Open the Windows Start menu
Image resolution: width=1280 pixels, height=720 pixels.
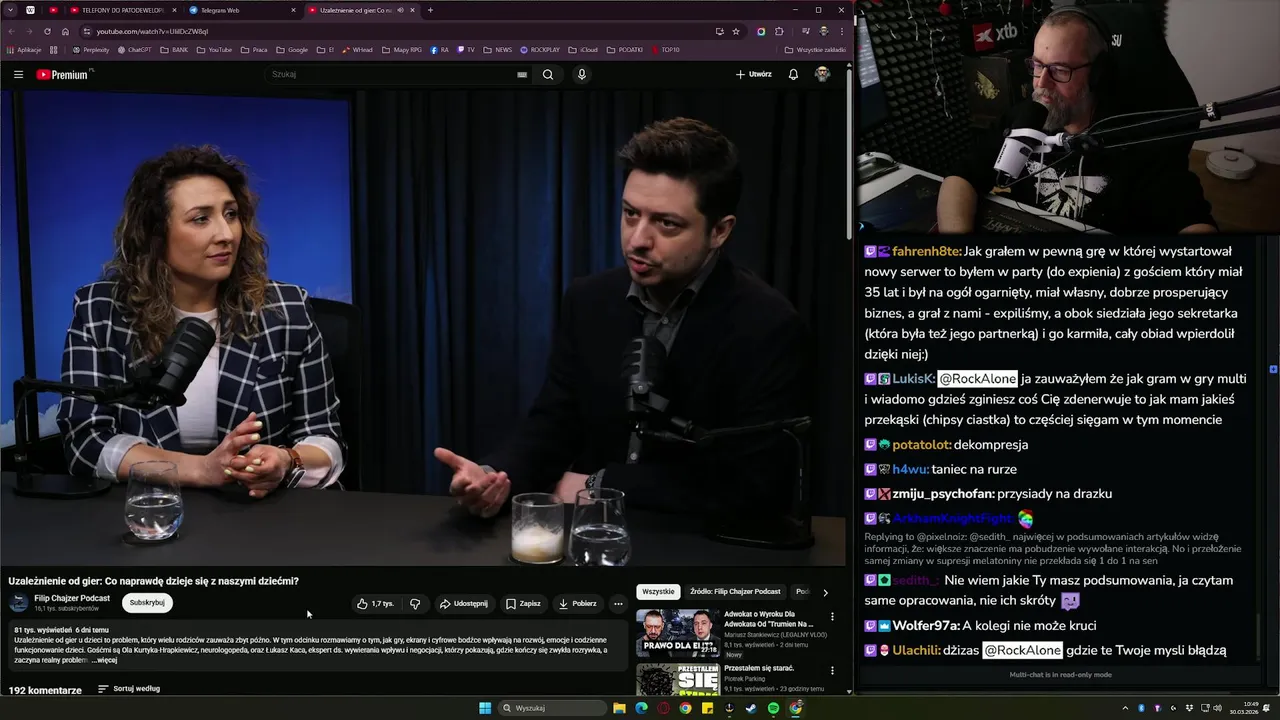[485, 708]
